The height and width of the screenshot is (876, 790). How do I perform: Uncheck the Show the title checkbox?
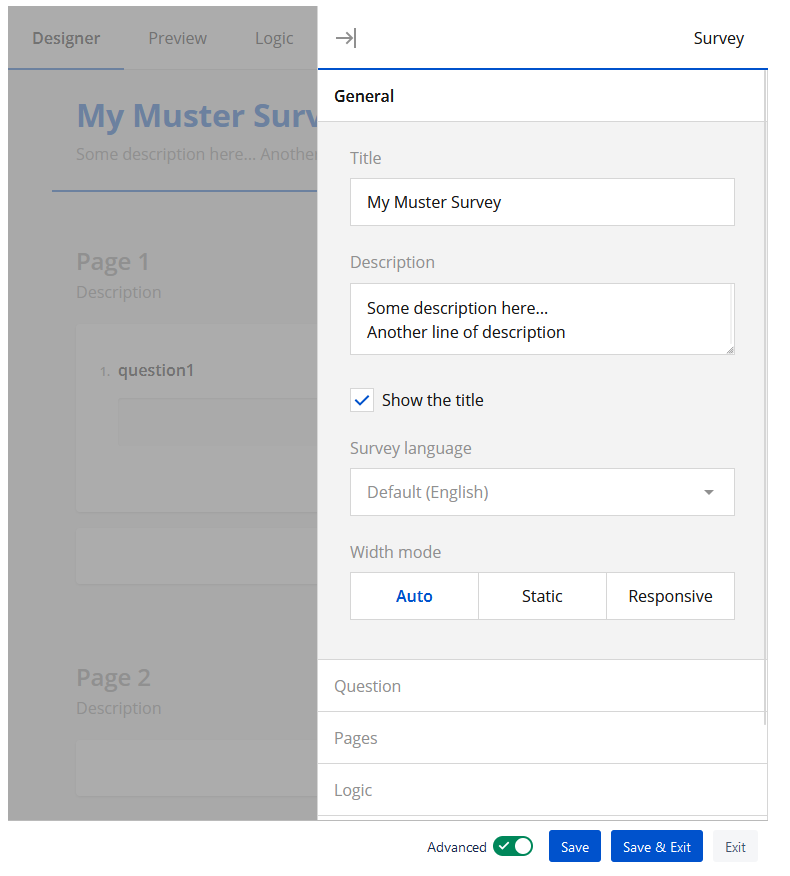[x=362, y=400]
